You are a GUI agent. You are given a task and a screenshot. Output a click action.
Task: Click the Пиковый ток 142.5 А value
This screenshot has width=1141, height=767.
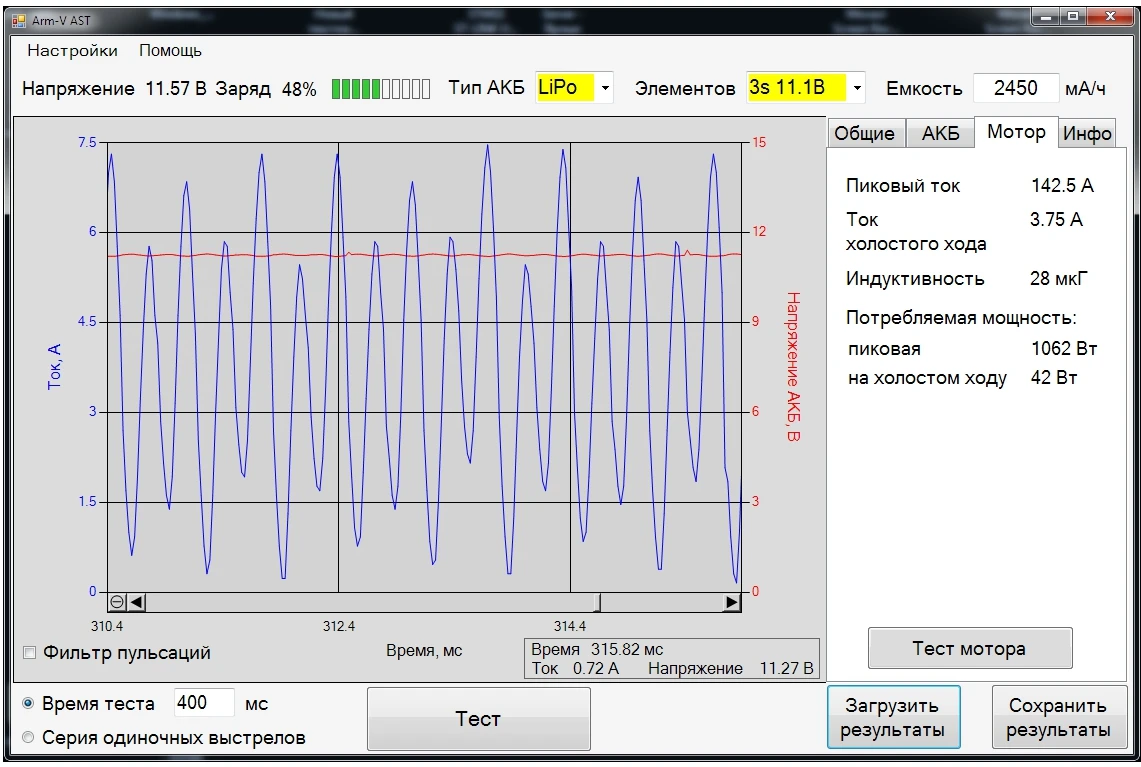coord(1062,186)
